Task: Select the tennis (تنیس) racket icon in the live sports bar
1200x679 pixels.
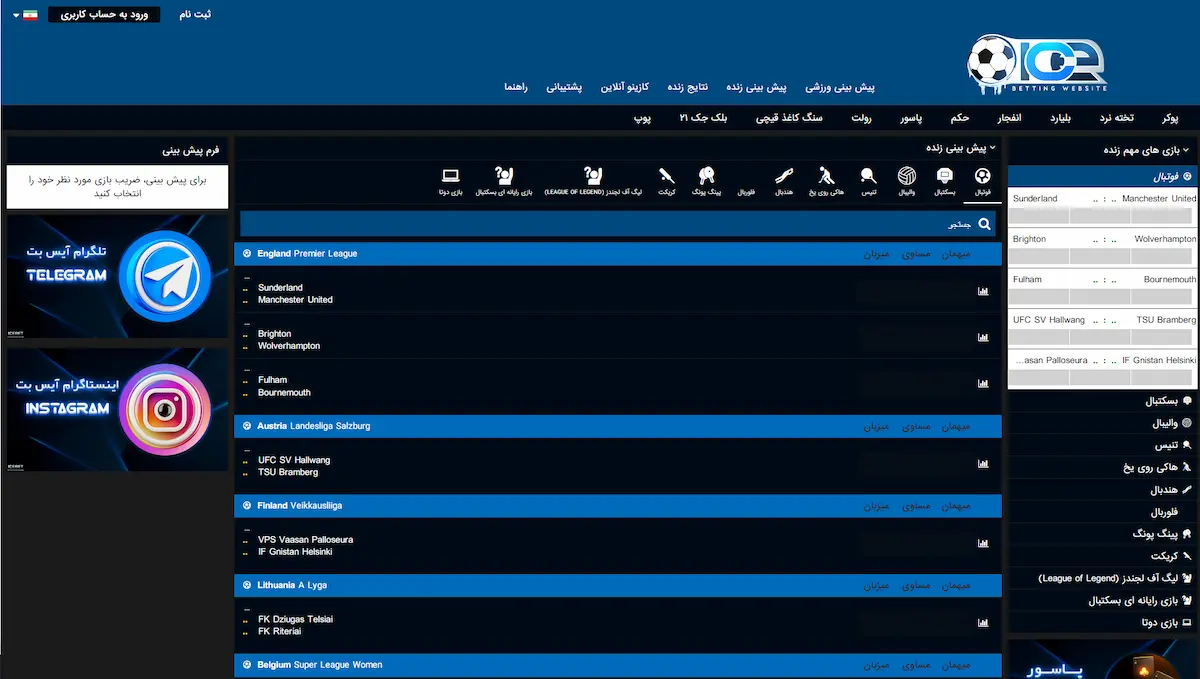Action: (x=868, y=176)
